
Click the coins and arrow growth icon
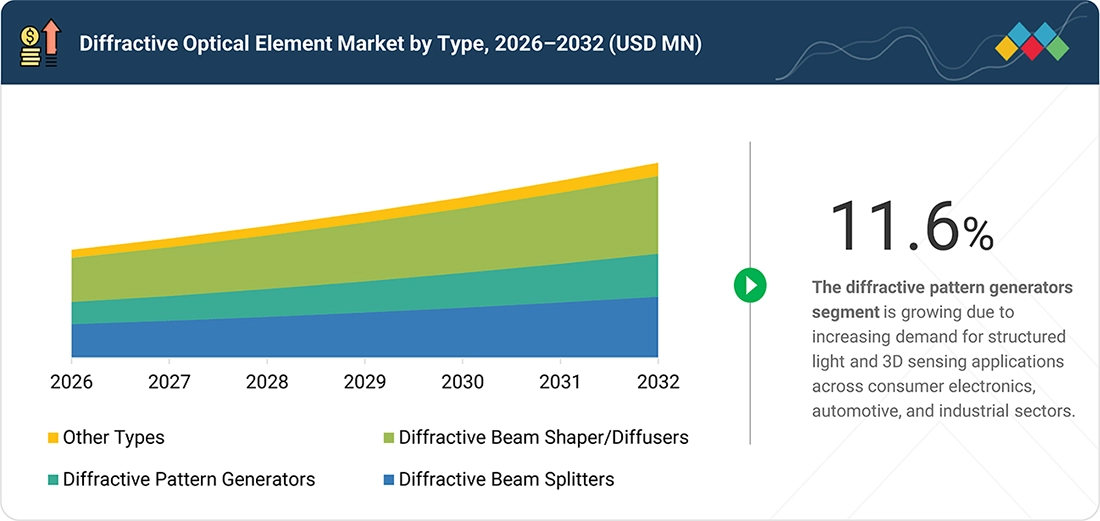tap(41, 43)
